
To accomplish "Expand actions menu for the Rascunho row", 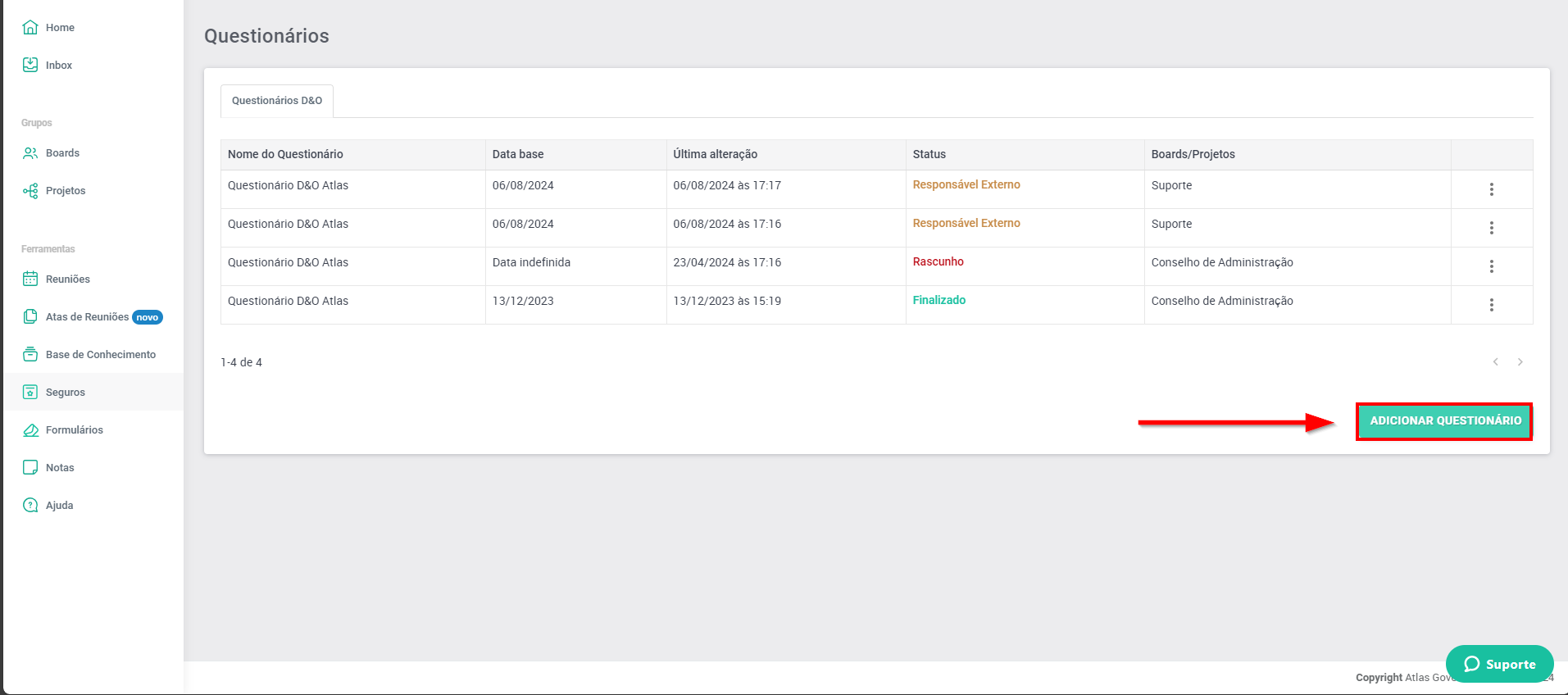I will [x=1491, y=266].
